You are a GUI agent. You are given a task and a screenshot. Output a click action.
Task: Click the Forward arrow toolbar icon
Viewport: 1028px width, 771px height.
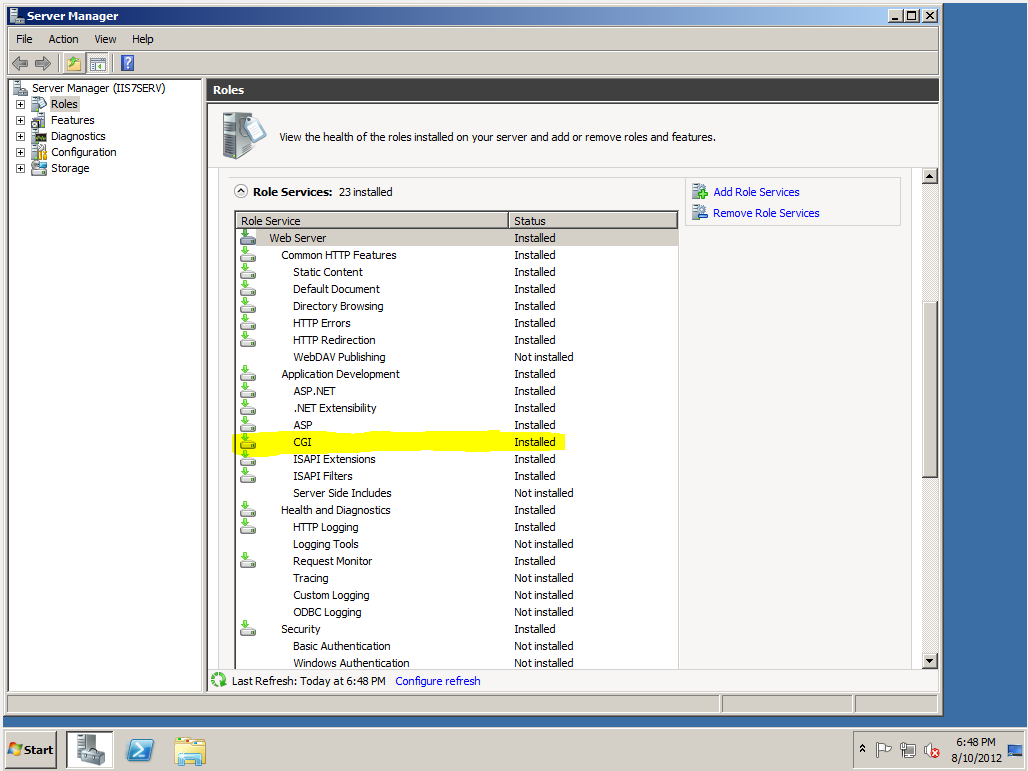click(x=43, y=64)
